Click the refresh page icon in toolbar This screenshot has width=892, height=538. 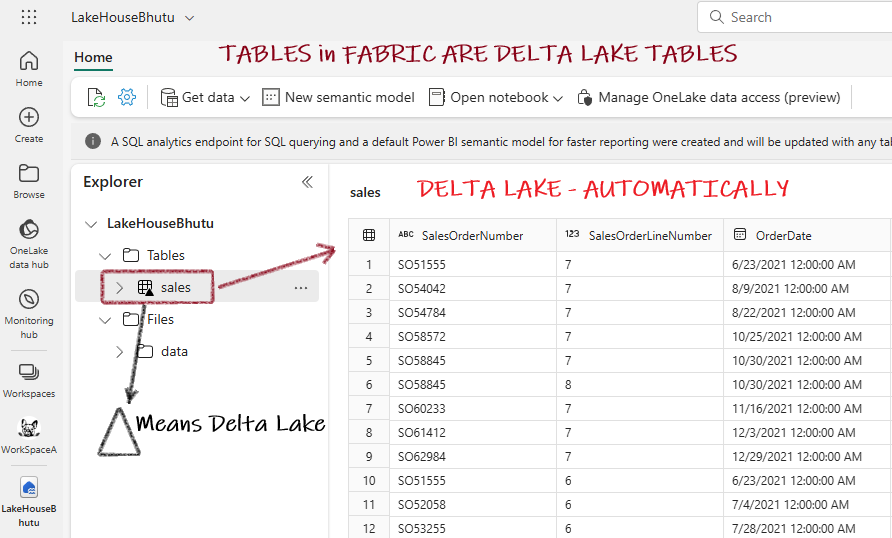click(x=96, y=97)
